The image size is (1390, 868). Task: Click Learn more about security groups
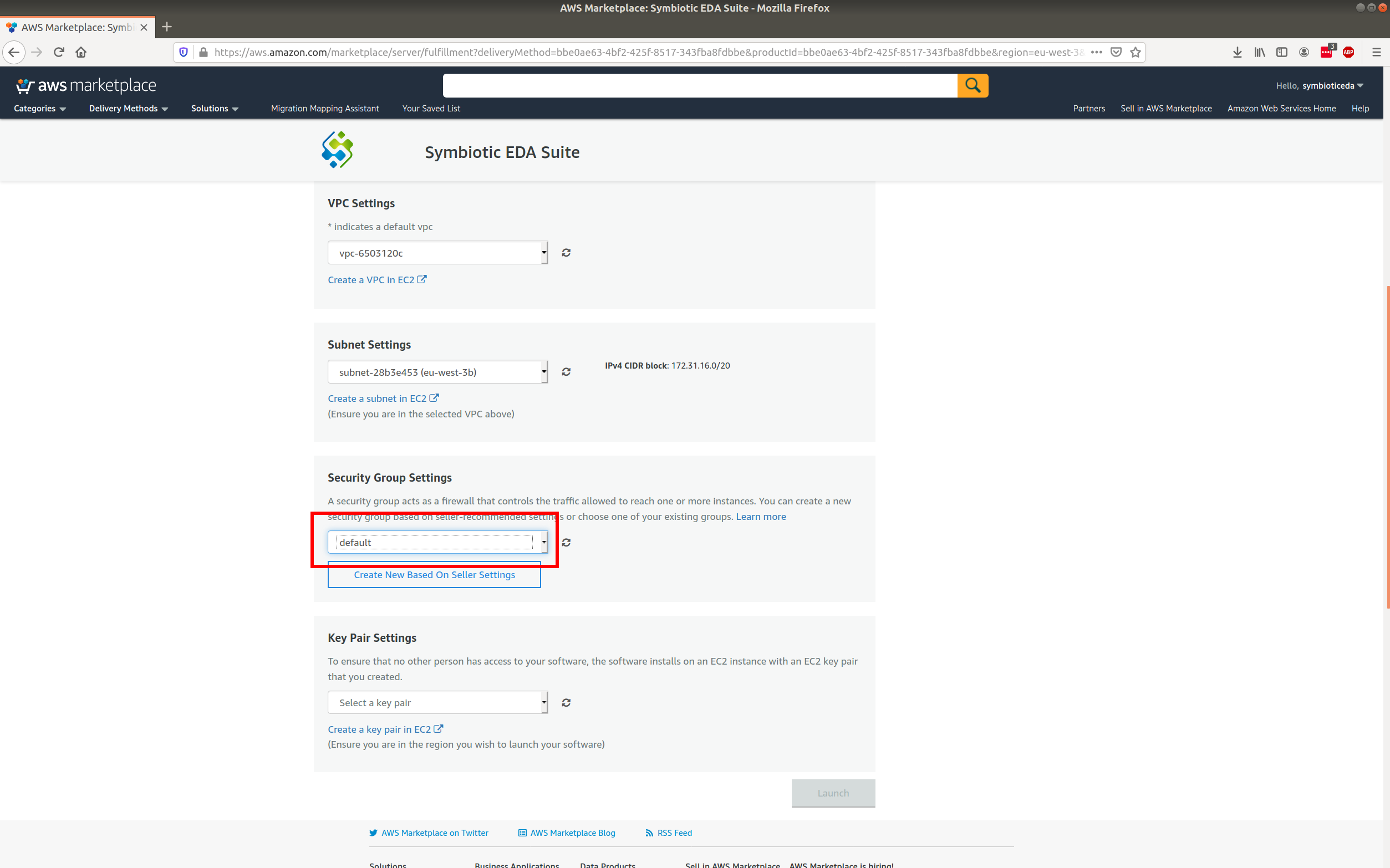click(x=761, y=517)
